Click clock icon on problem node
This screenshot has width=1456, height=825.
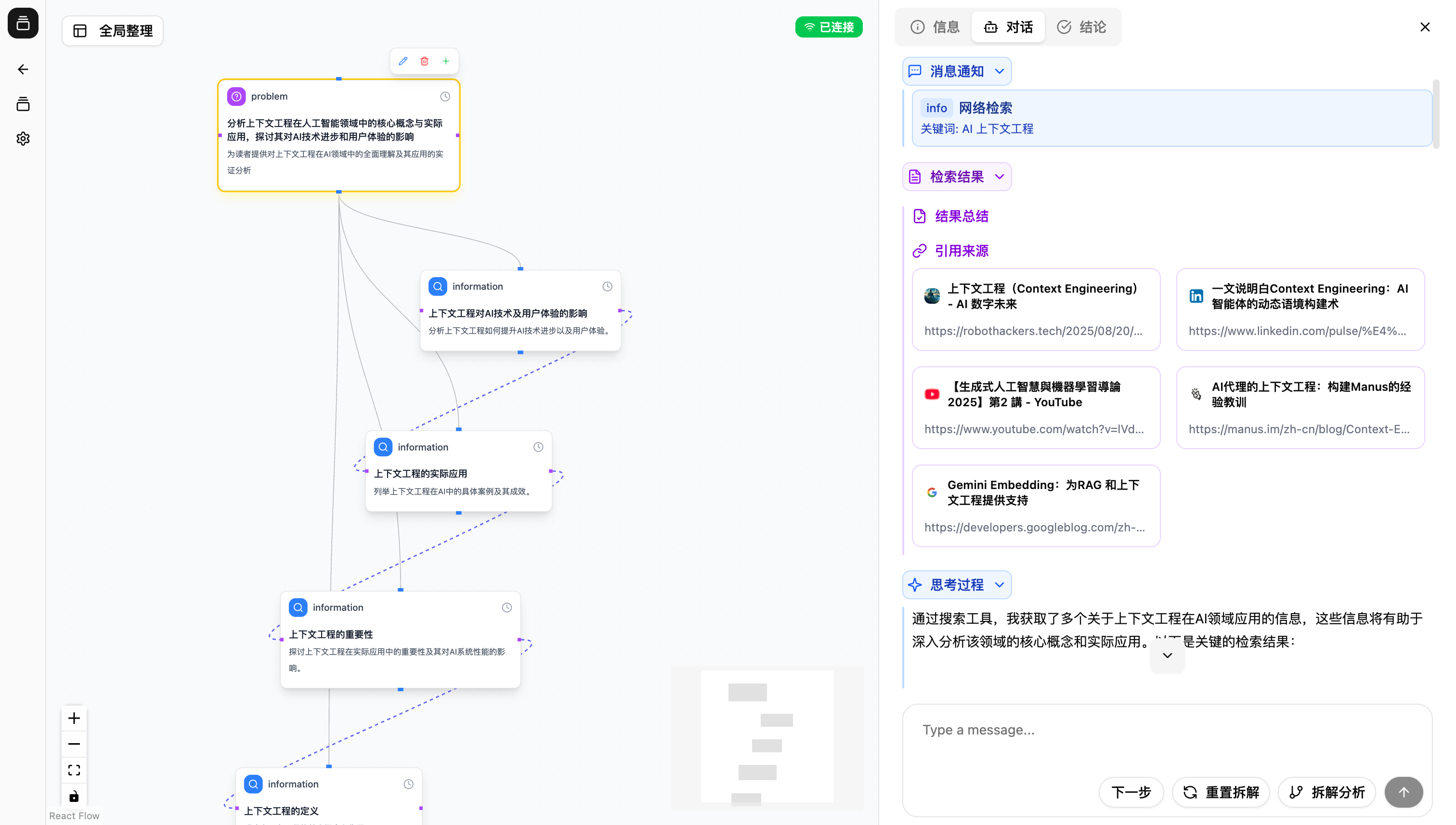[445, 97]
